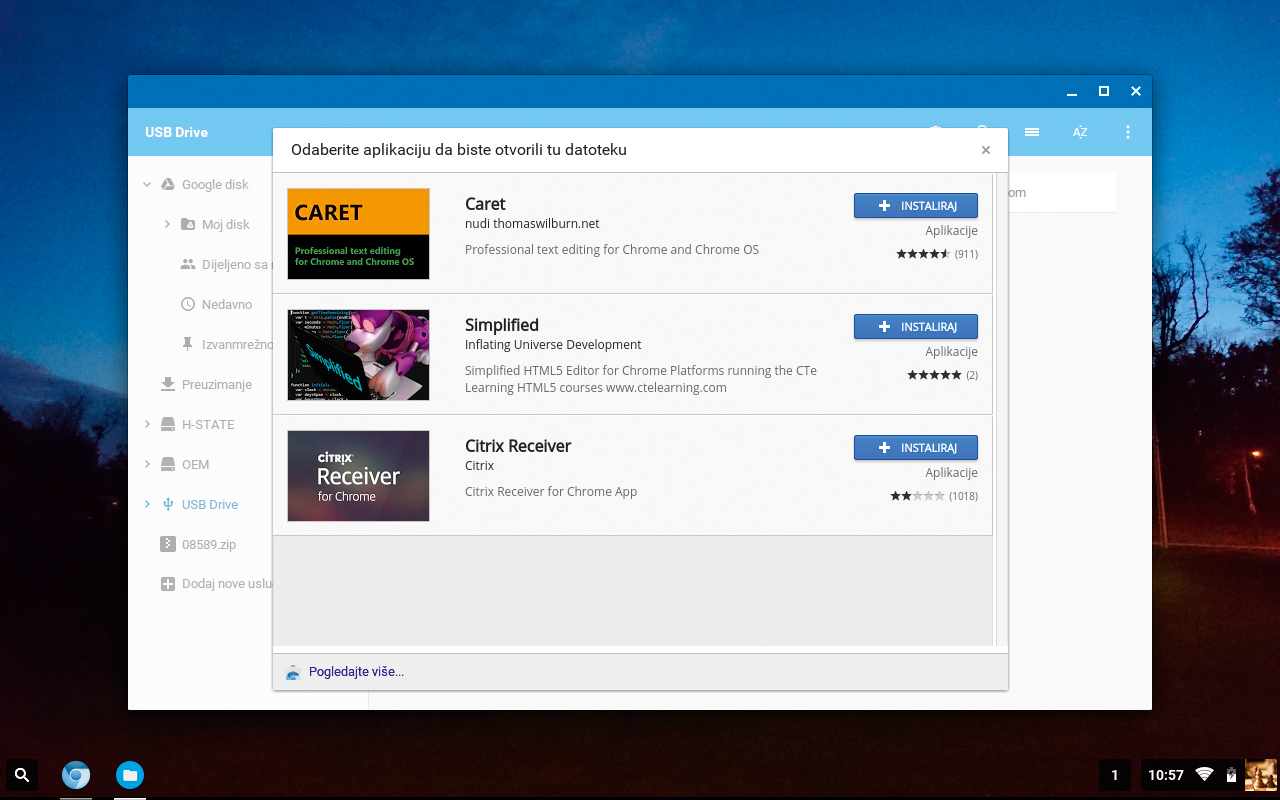Open the Nedavno clock icon
This screenshot has height=800, width=1280.
pyautogui.click(x=187, y=304)
